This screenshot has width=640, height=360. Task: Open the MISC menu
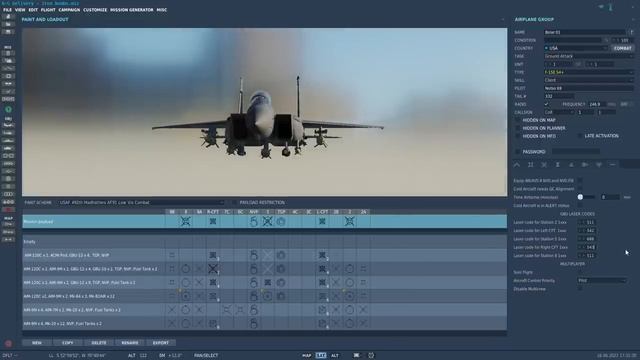pyautogui.click(x=162, y=10)
